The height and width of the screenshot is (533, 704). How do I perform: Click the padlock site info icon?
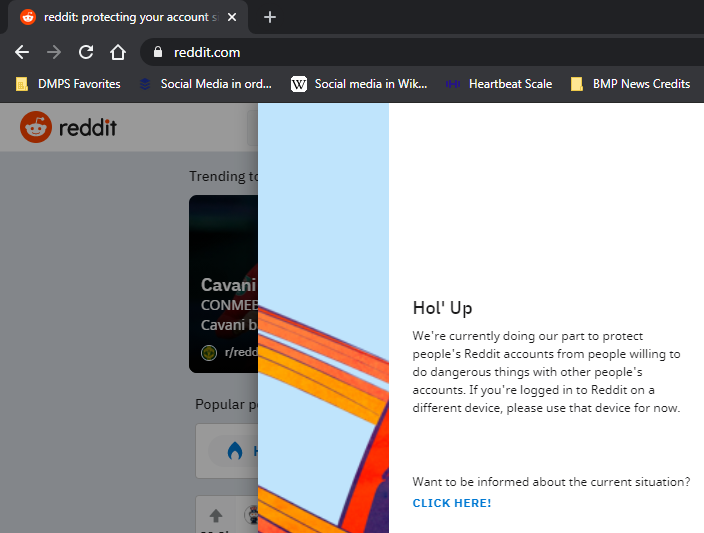click(x=158, y=52)
